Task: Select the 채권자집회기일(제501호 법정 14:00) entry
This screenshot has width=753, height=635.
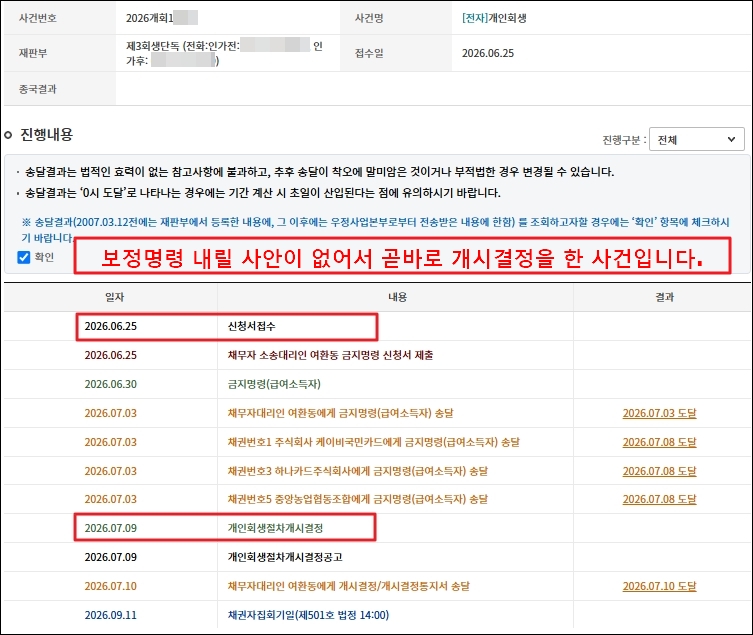Action: pyautogui.click(x=308, y=615)
